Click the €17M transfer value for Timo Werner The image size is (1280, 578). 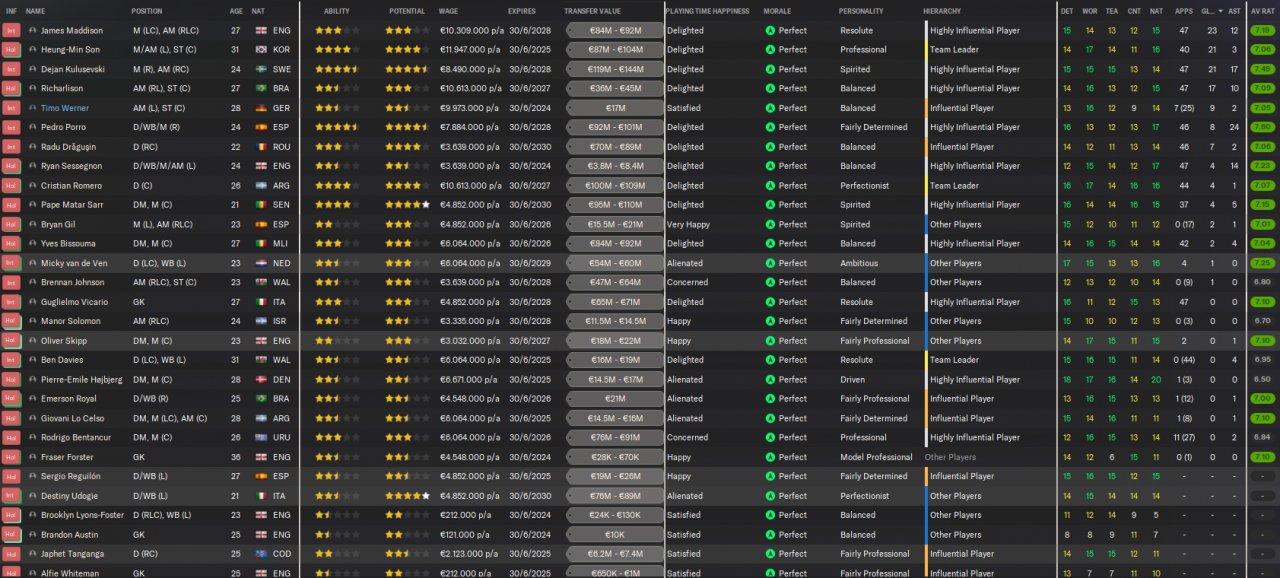tap(615, 108)
